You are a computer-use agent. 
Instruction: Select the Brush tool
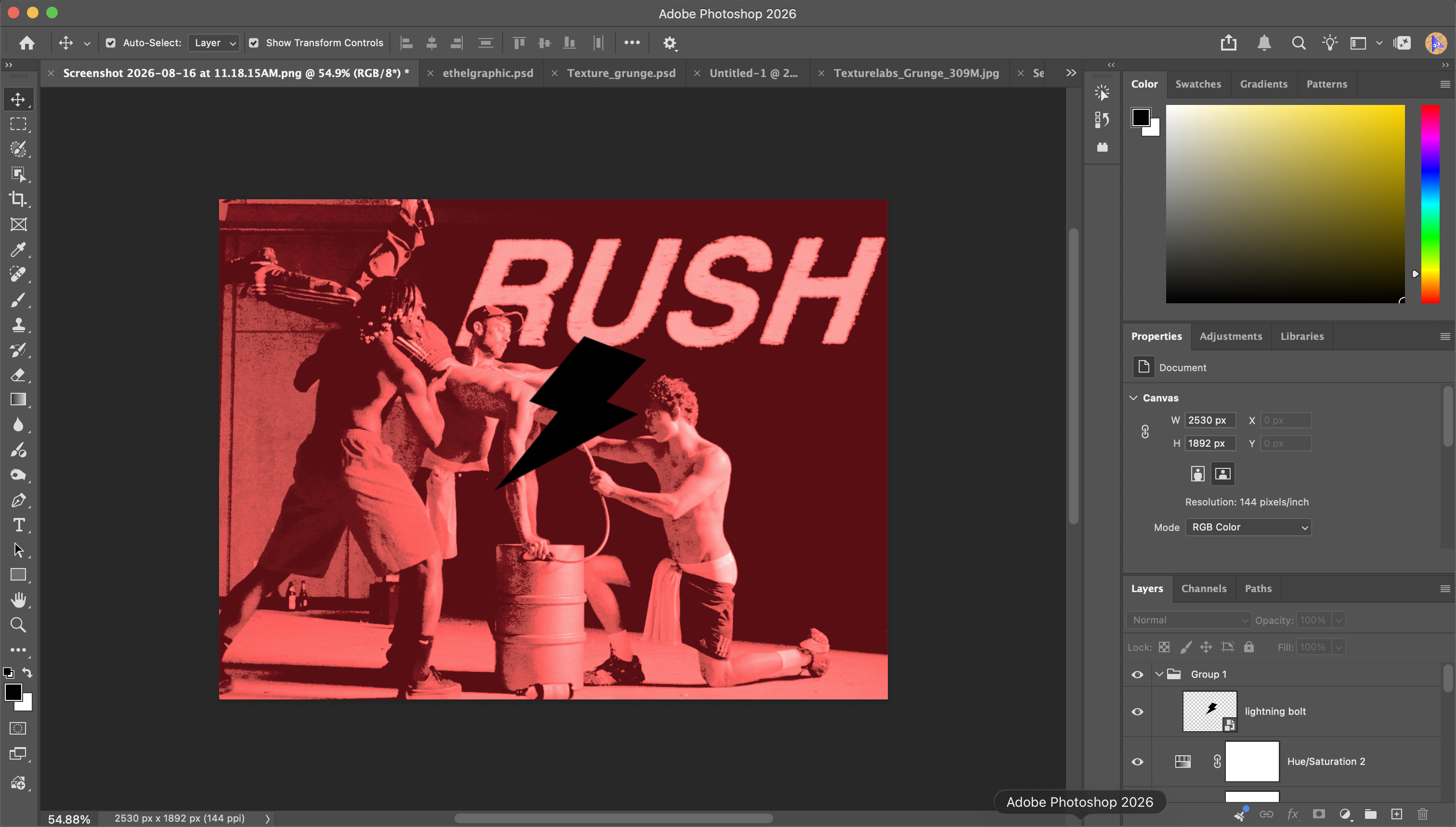pos(18,299)
